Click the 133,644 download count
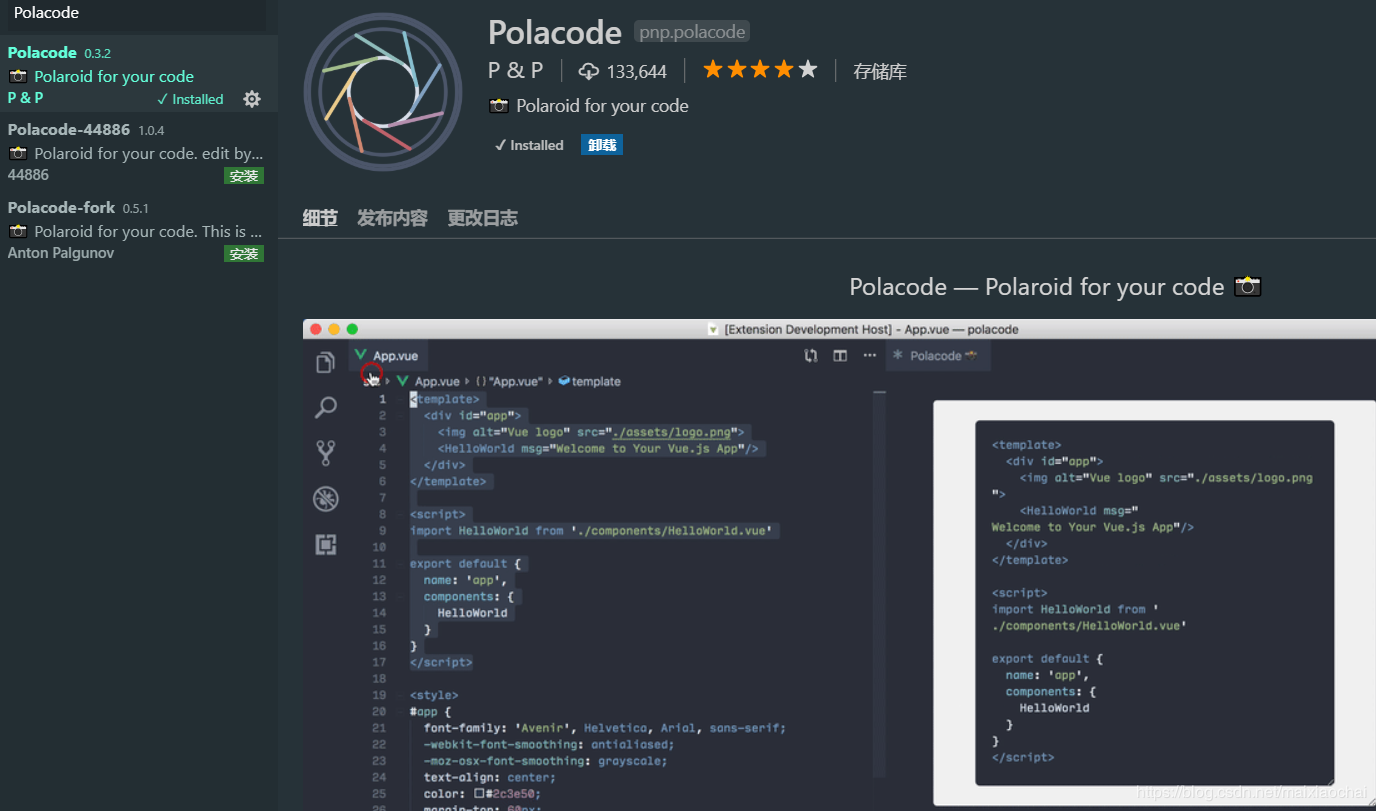The width and height of the screenshot is (1376, 811). tap(636, 71)
